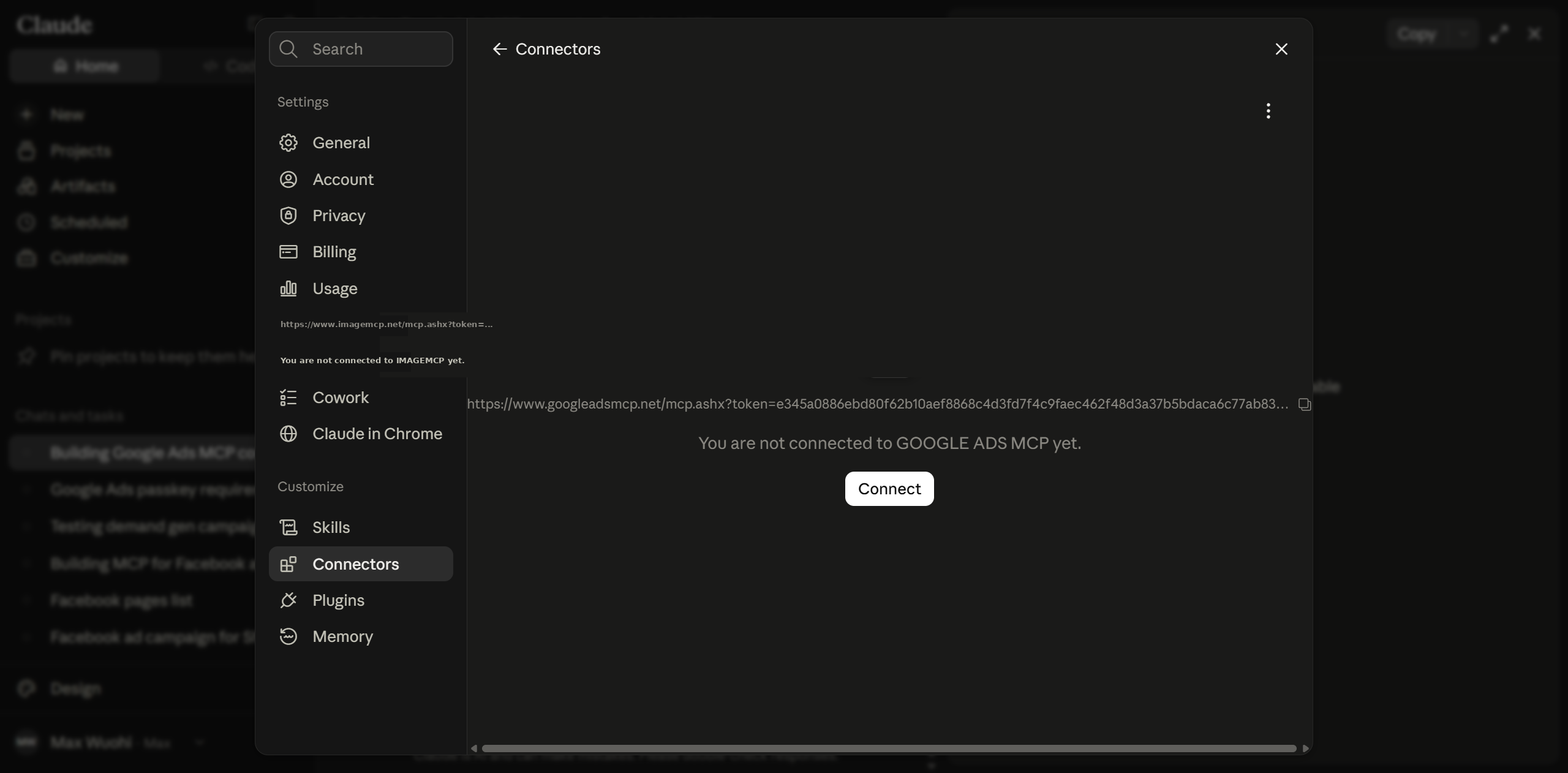Open the Skills section
The height and width of the screenshot is (773, 1568).
pos(361,527)
